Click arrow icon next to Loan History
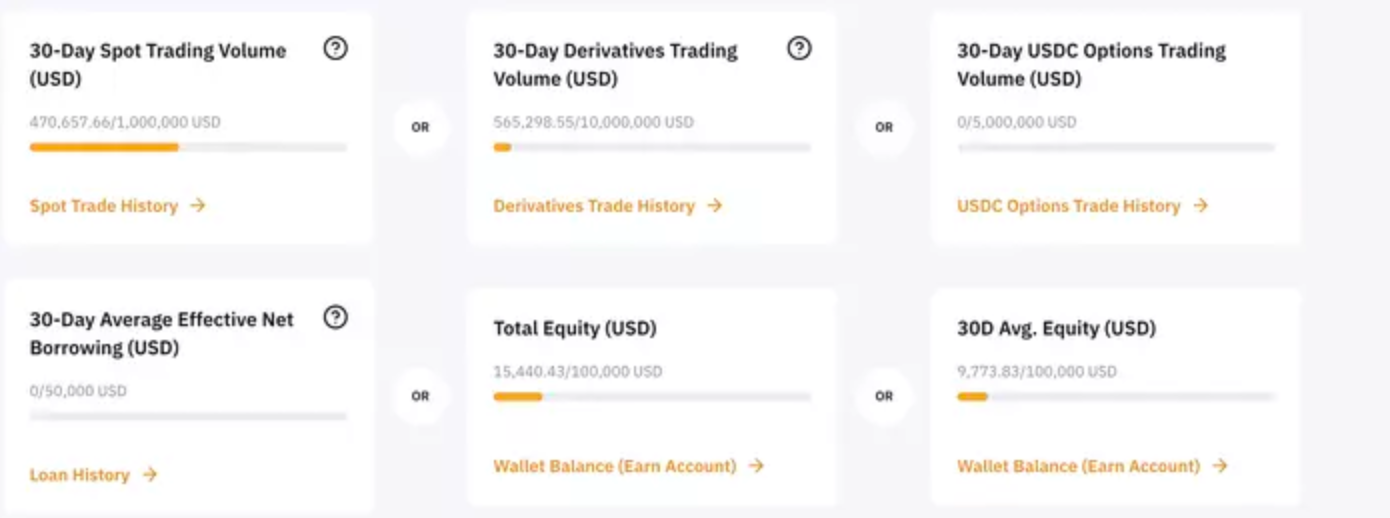Screen dimensions: 1390x518 pos(149,474)
